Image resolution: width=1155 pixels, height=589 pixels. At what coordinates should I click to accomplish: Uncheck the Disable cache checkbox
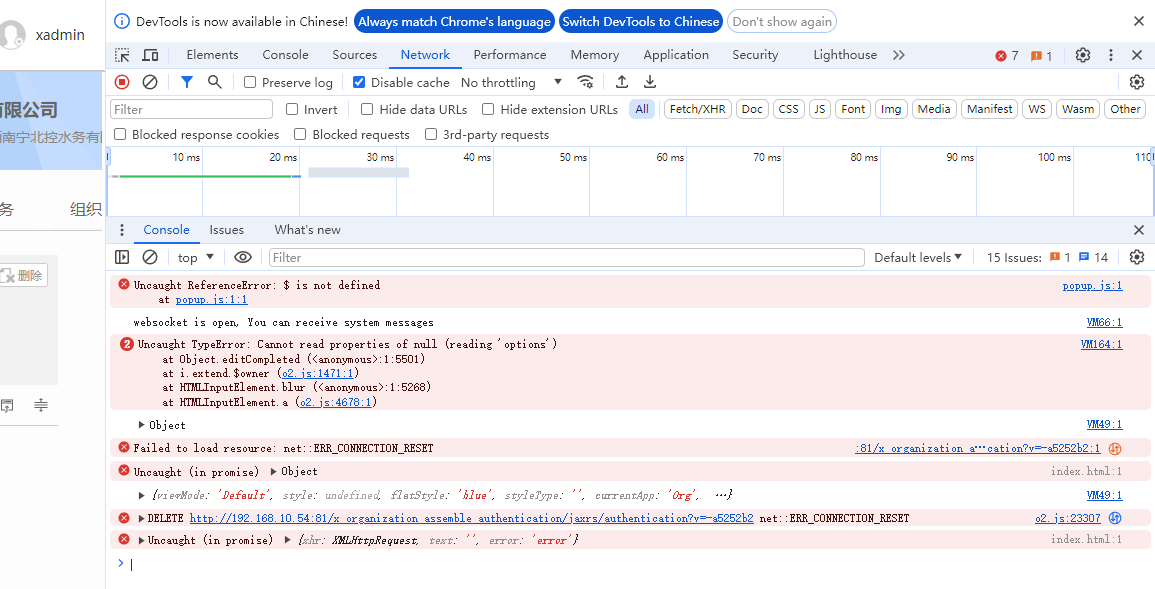[x=360, y=83]
